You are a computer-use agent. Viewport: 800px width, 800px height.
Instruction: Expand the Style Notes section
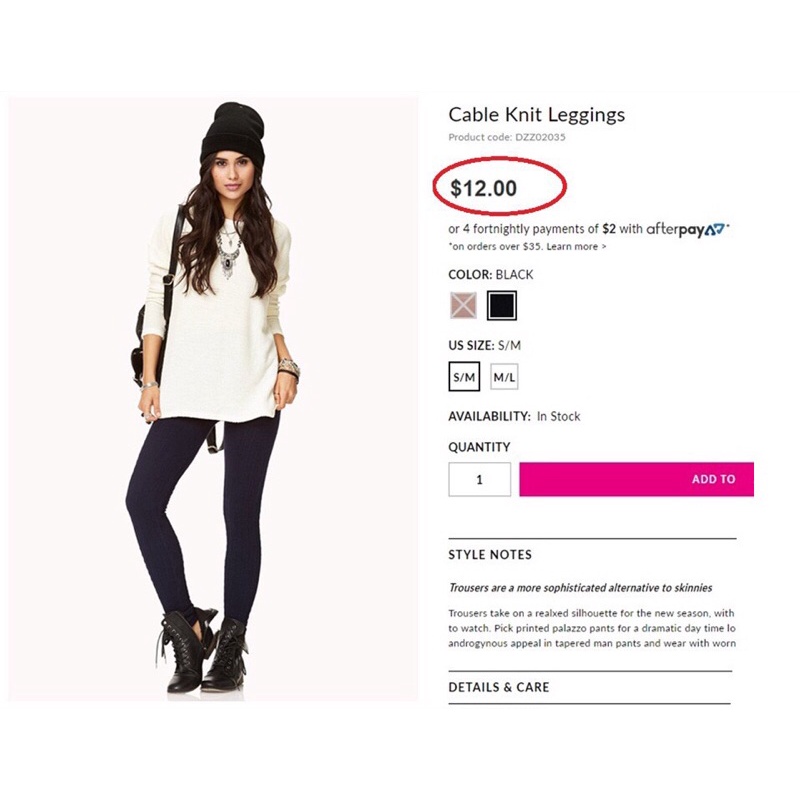(x=490, y=555)
